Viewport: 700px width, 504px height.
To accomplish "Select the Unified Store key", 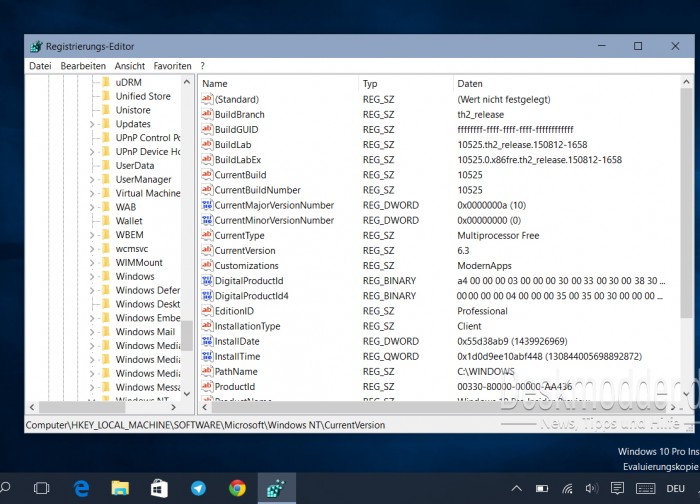I will [x=143, y=96].
